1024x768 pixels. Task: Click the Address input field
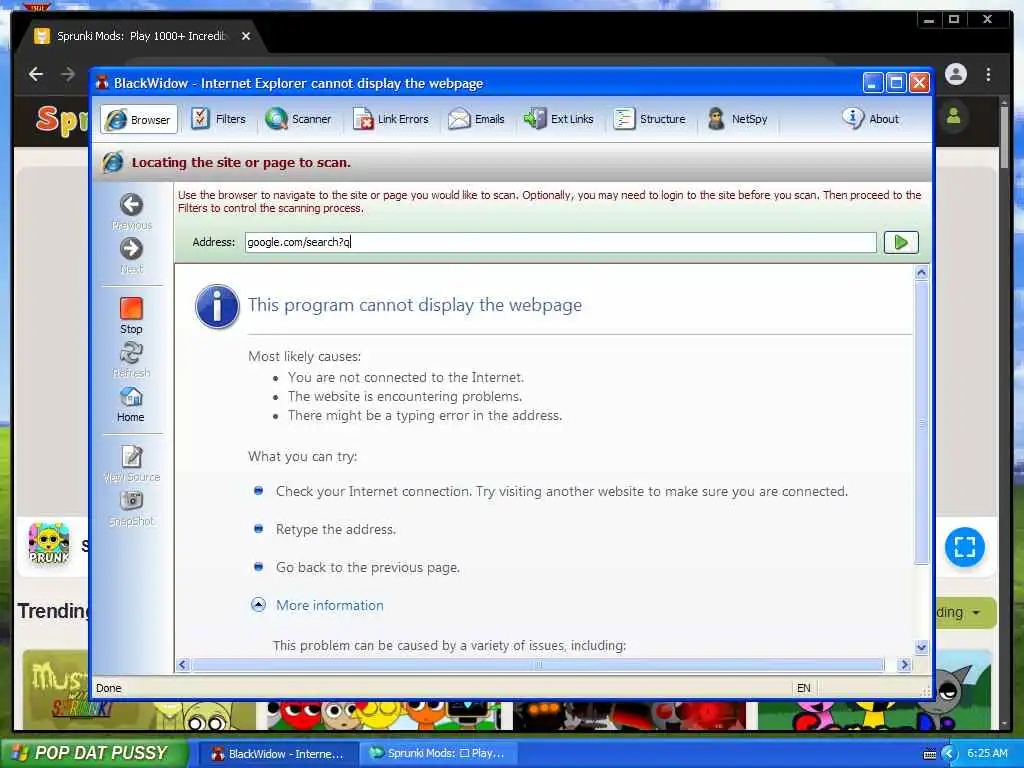[560, 242]
